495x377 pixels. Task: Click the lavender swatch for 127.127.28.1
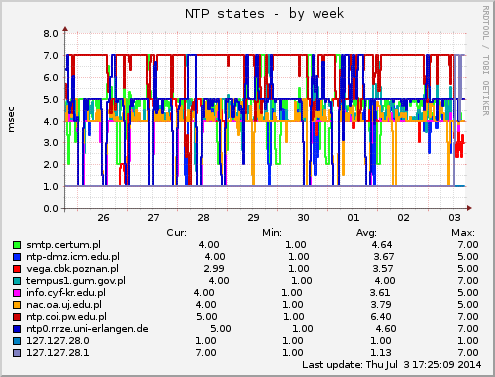point(17,353)
